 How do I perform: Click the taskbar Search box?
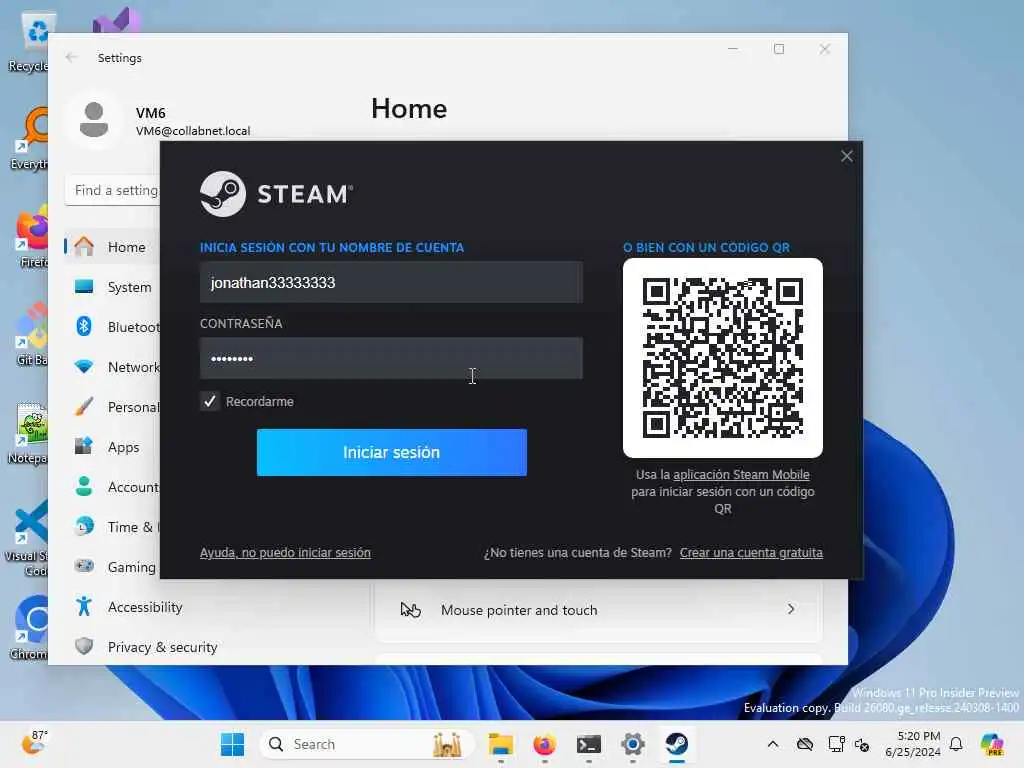click(366, 744)
